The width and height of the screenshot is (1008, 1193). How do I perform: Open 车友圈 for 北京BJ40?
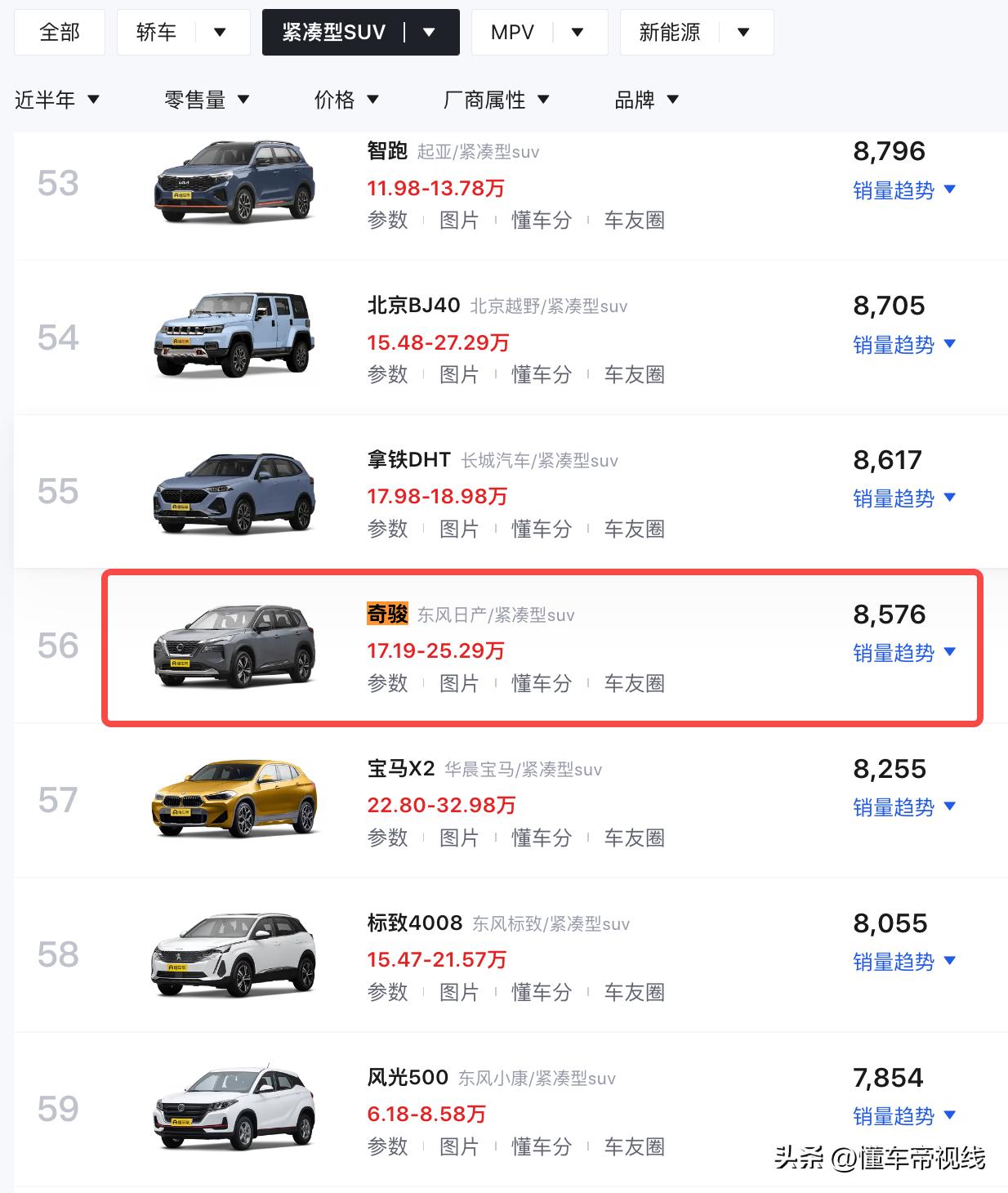(x=635, y=374)
